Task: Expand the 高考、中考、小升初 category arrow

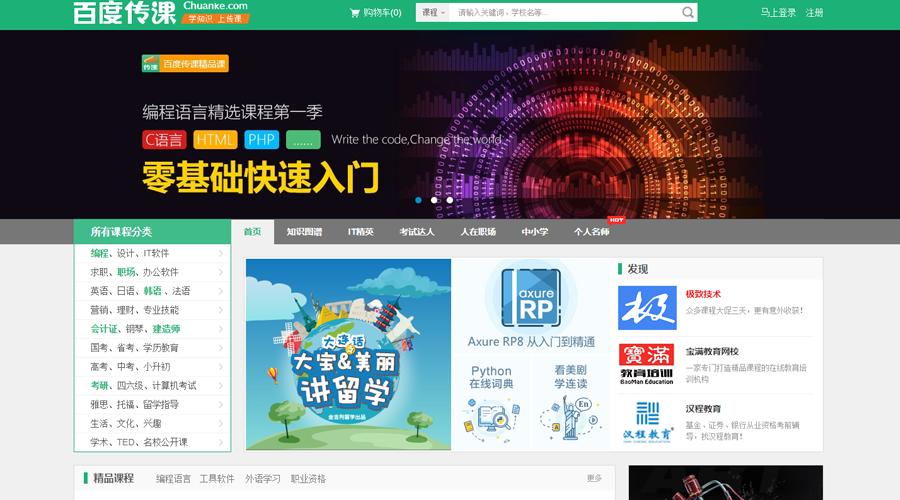Action: tap(221, 367)
